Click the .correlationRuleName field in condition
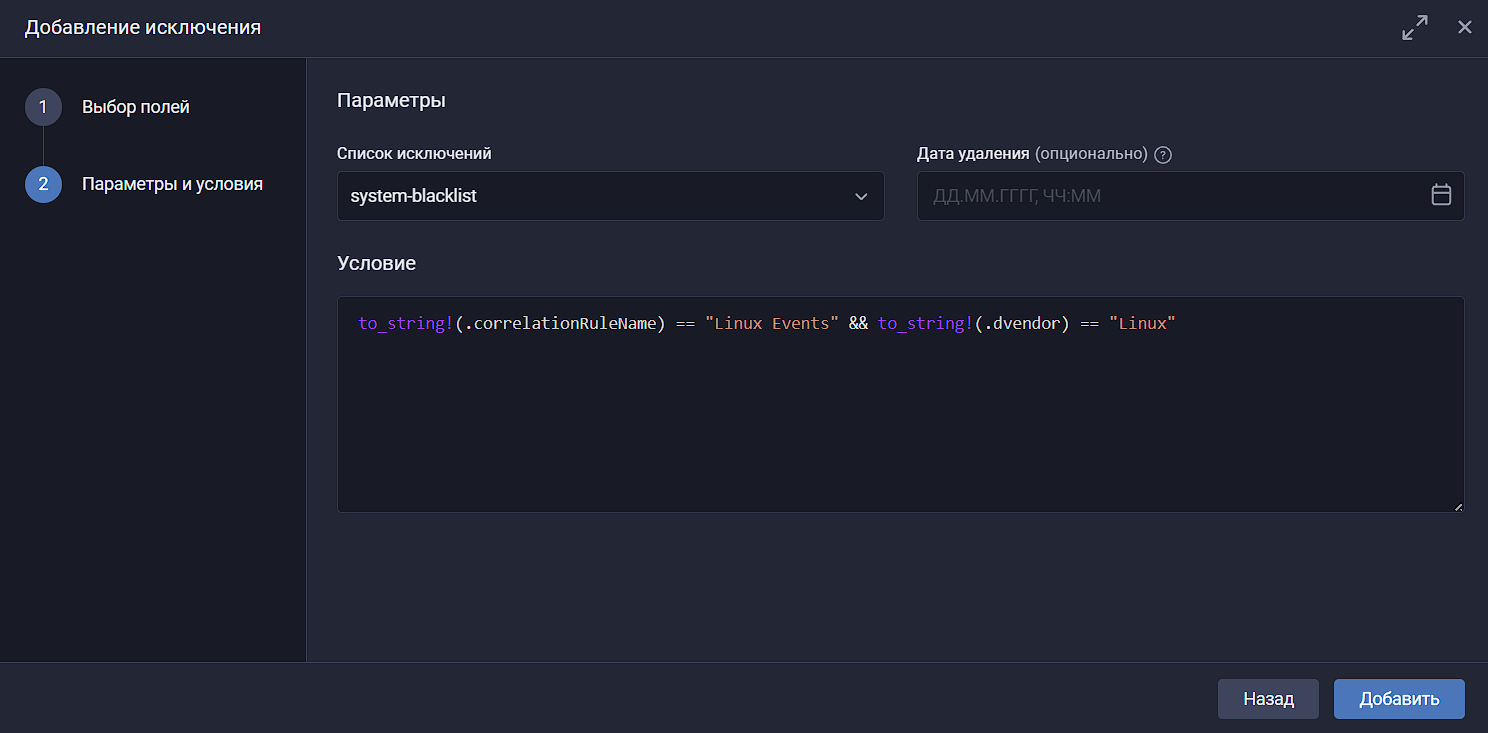The width and height of the screenshot is (1488, 733). (x=560, y=324)
